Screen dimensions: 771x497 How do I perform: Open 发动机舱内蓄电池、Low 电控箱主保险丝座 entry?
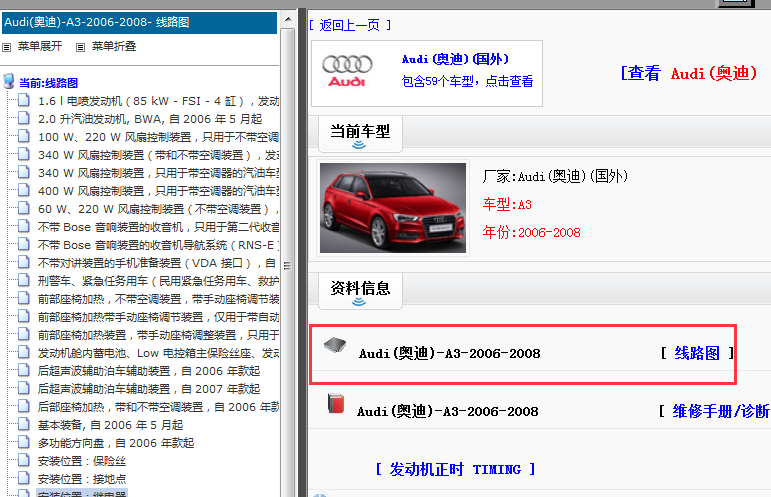(158, 353)
